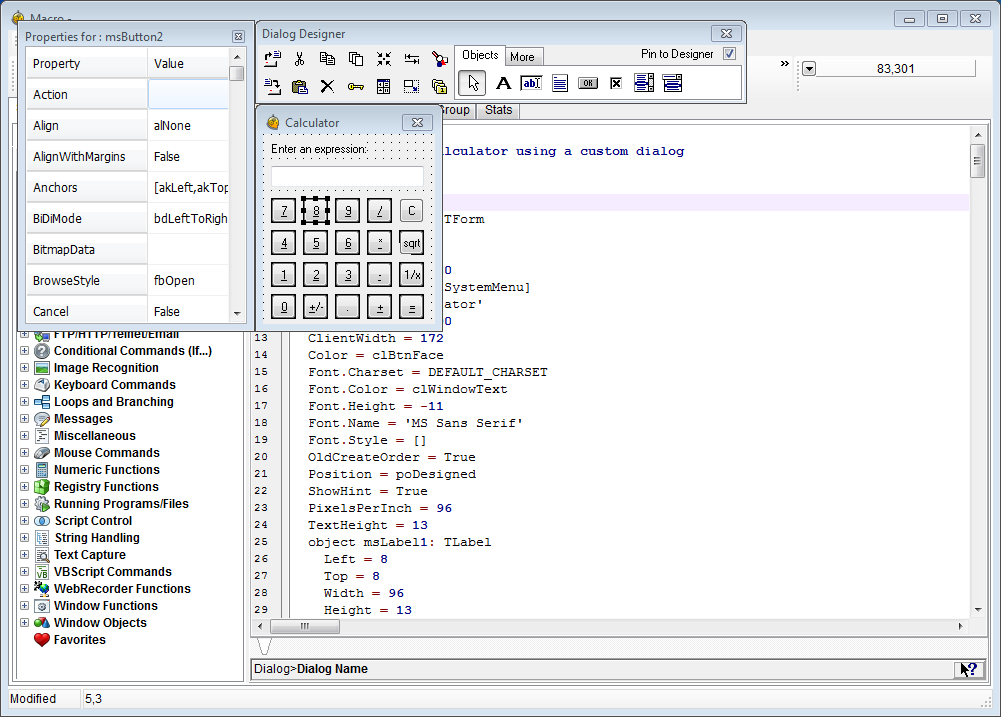Click the 'C' button in Calculator dialog
1001x717 pixels.
tap(412, 211)
